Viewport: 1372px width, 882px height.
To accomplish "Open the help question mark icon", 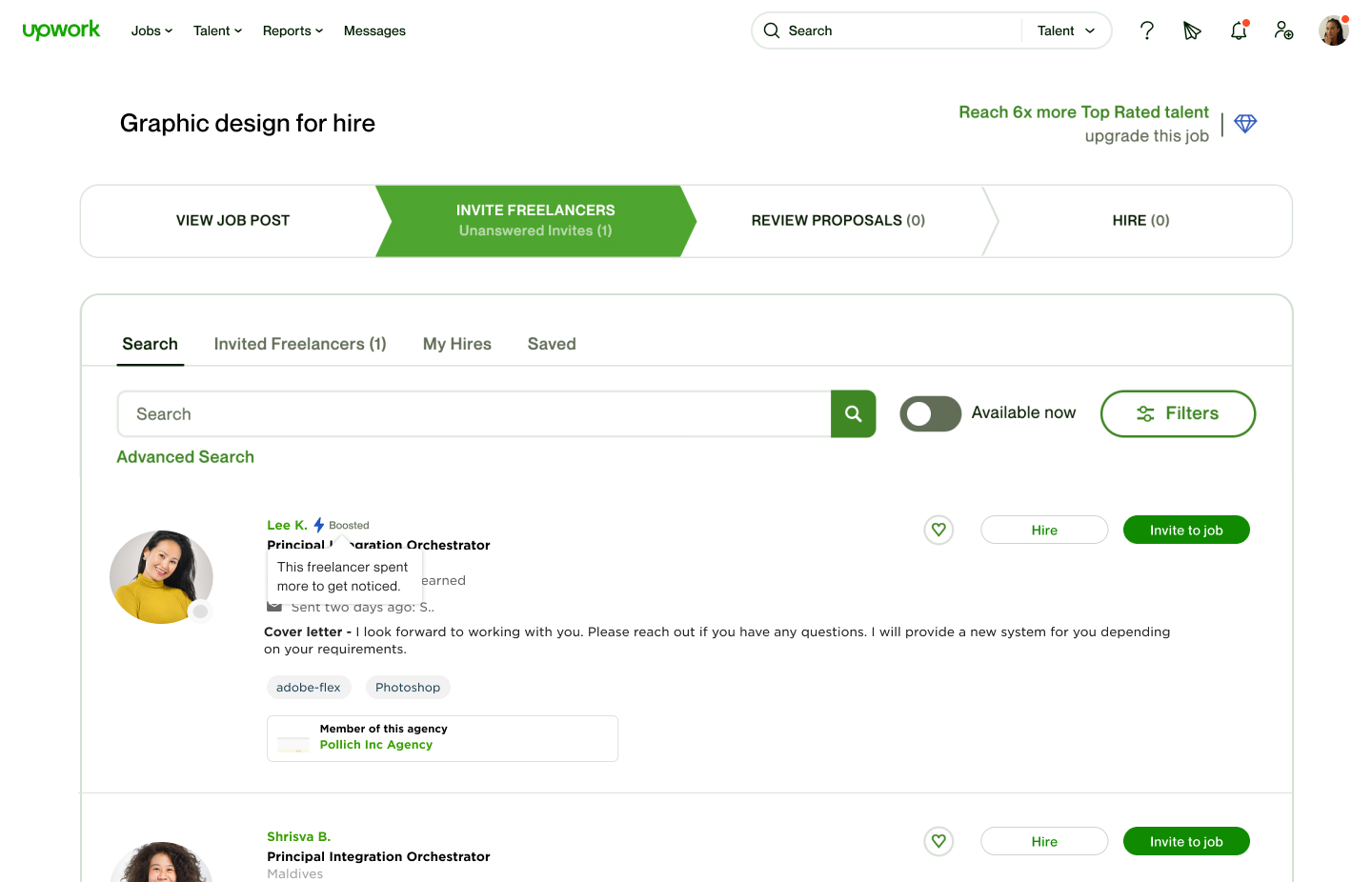I will click(x=1146, y=30).
